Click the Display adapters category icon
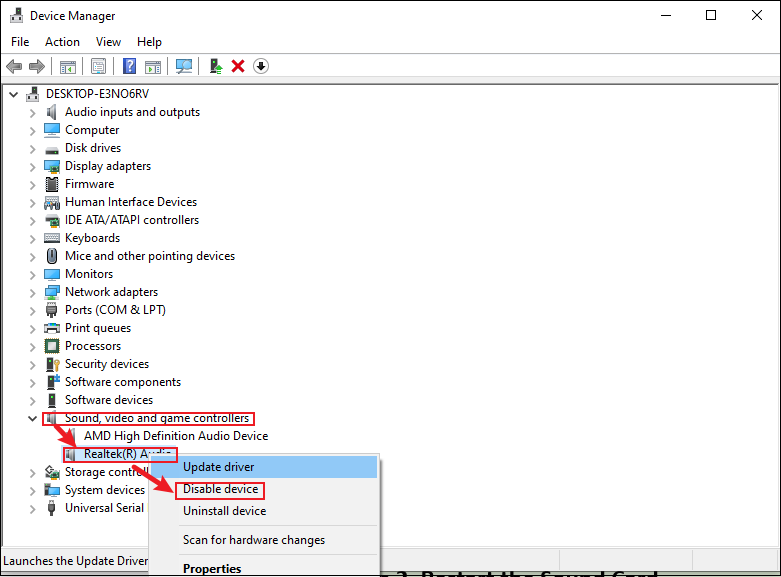 (52, 166)
